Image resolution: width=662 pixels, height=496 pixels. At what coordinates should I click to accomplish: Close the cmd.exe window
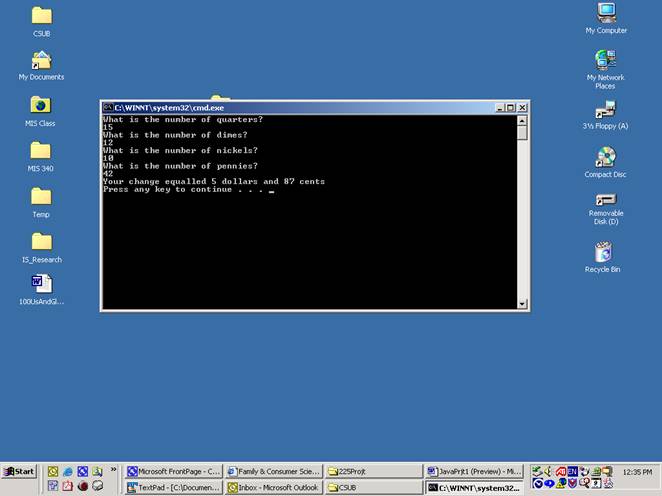522,108
